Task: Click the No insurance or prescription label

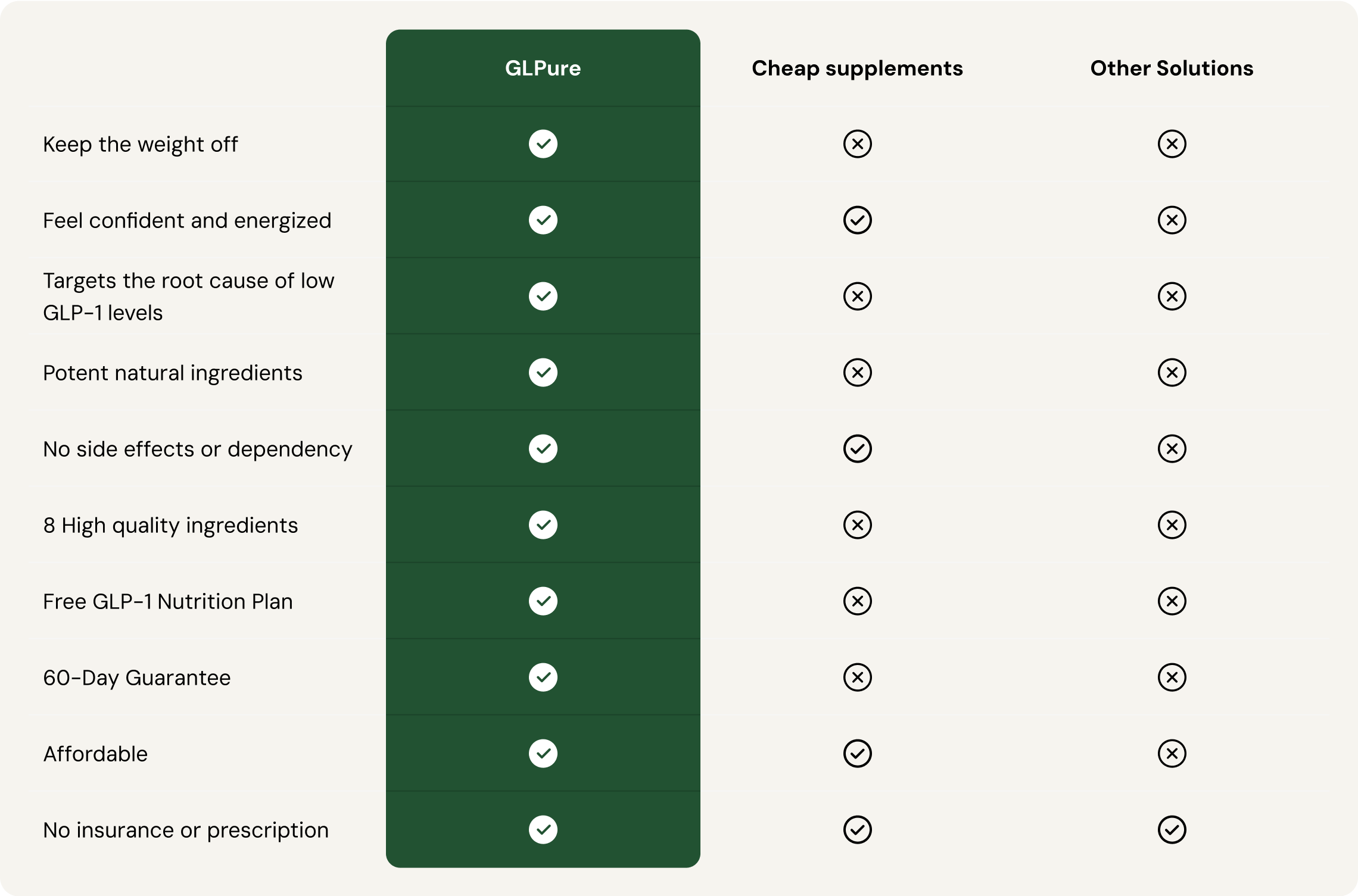Action: coord(185,831)
